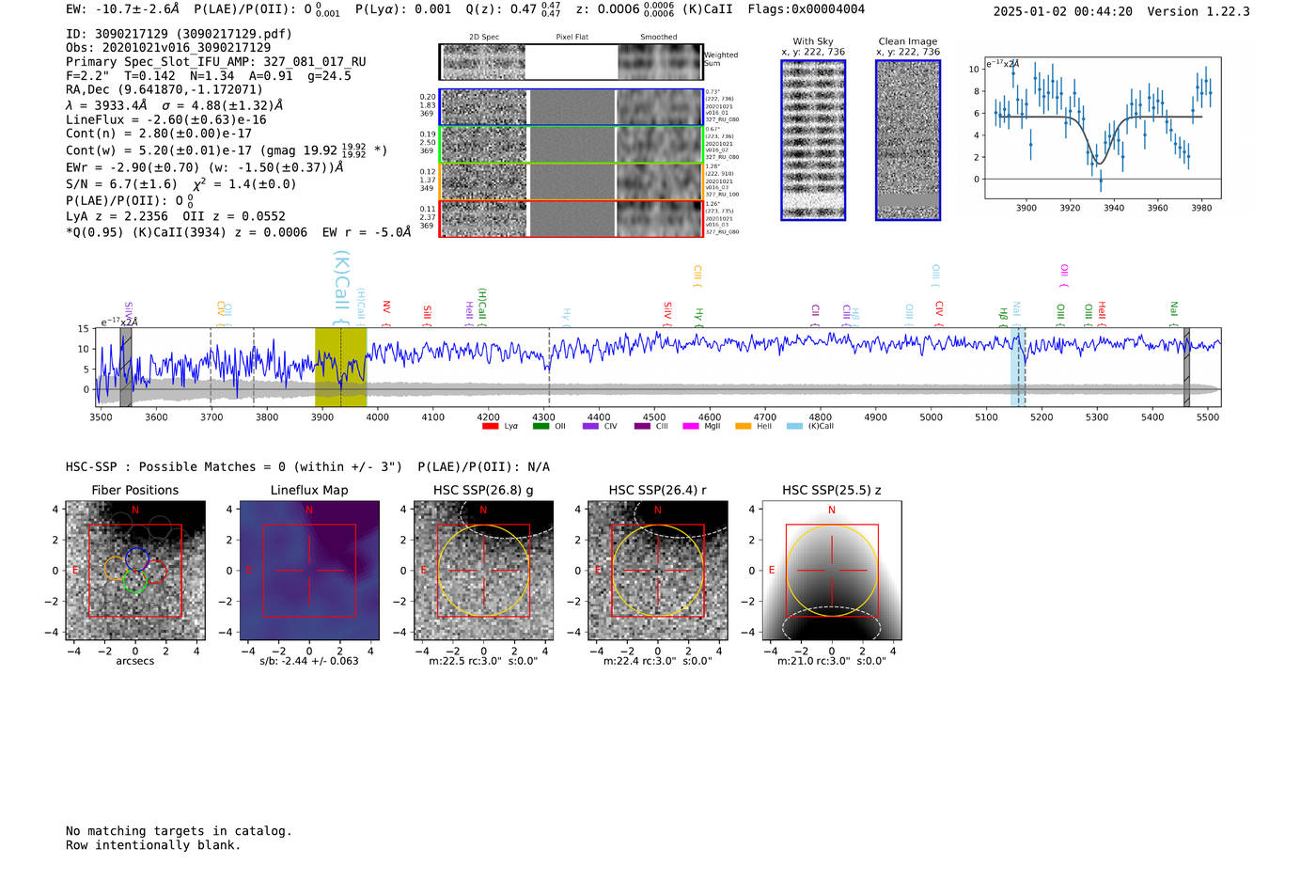The image size is (1316, 896).
Task: Click the orange fiber circle in Fiber Positions
Action: pos(116,569)
